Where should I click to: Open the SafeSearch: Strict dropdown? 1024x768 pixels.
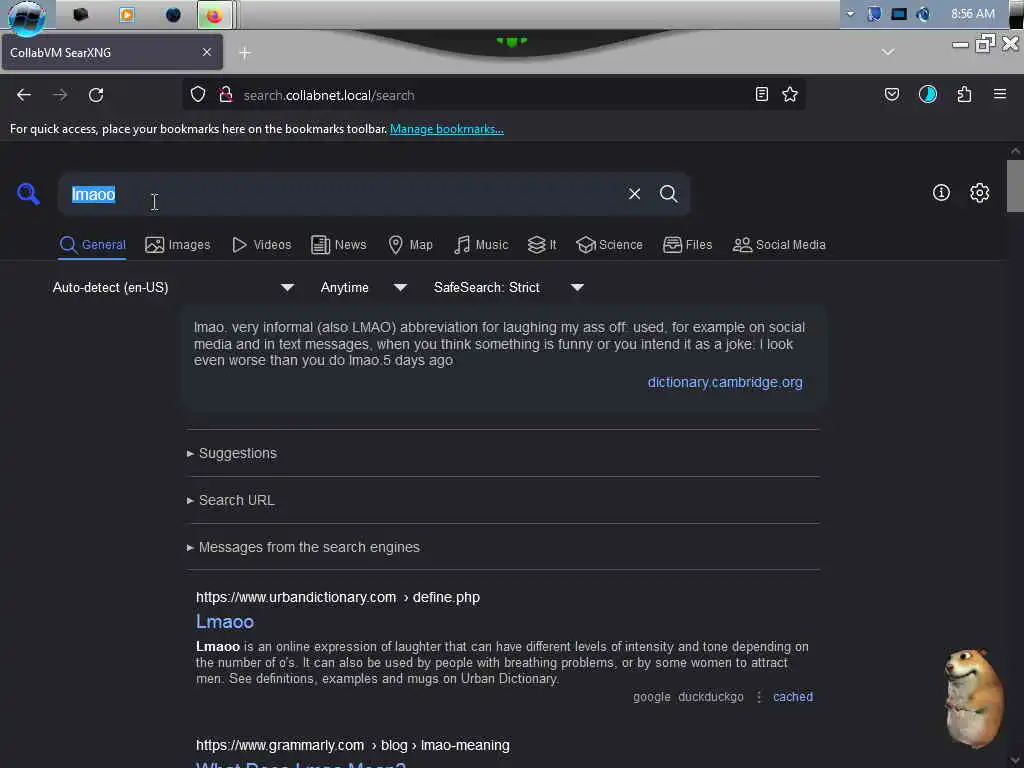click(508, 287)
